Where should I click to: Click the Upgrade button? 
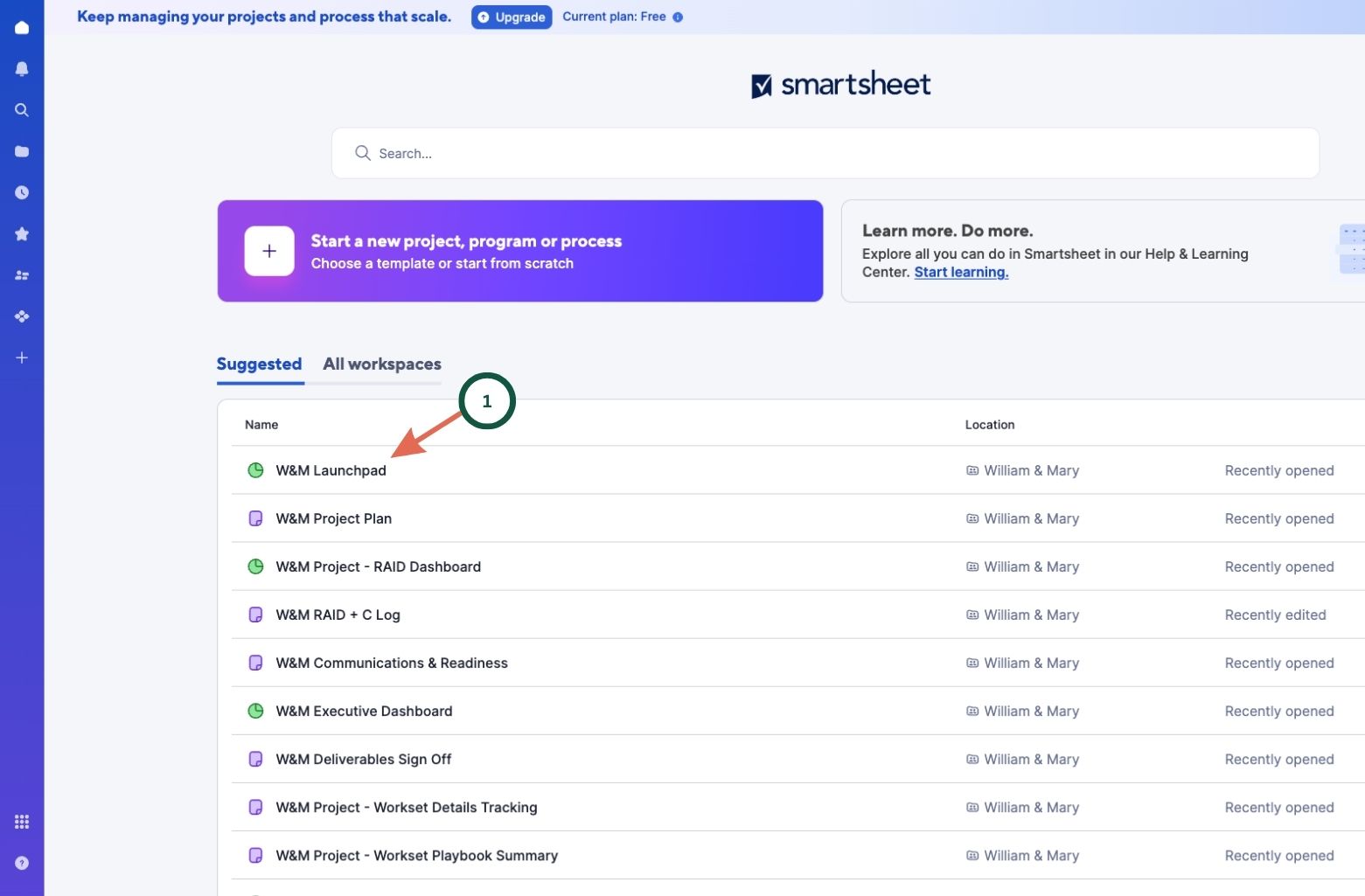[512, 17]
